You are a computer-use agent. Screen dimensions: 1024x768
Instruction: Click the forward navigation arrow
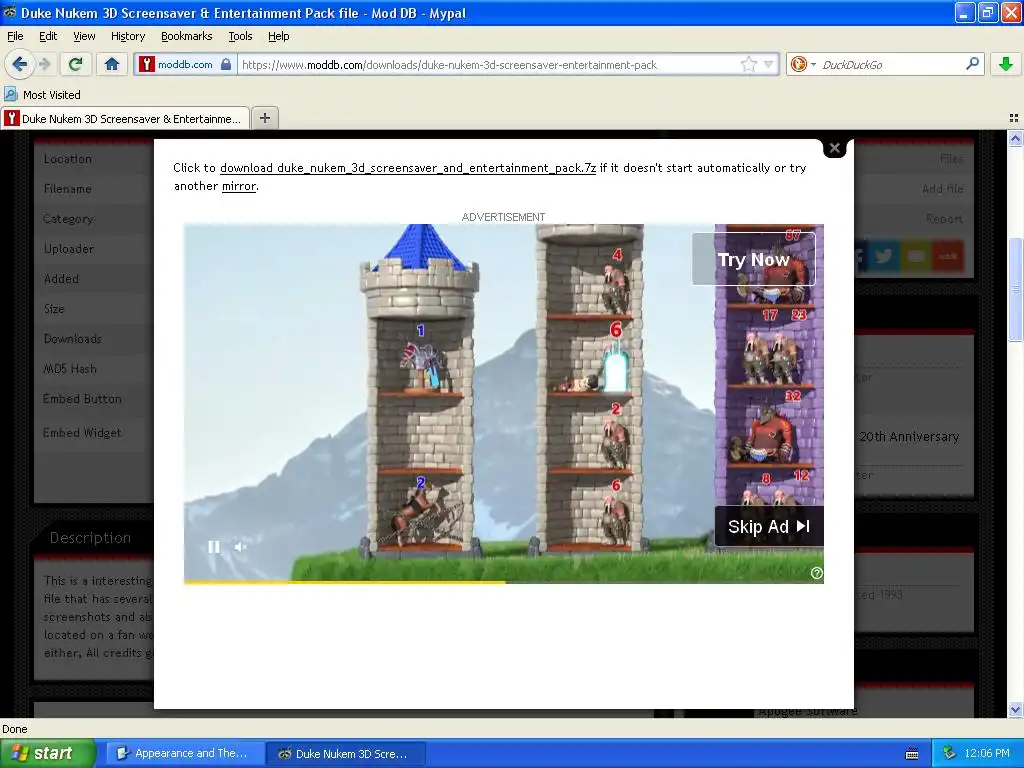pyautogui.click(x=44, y=64)
